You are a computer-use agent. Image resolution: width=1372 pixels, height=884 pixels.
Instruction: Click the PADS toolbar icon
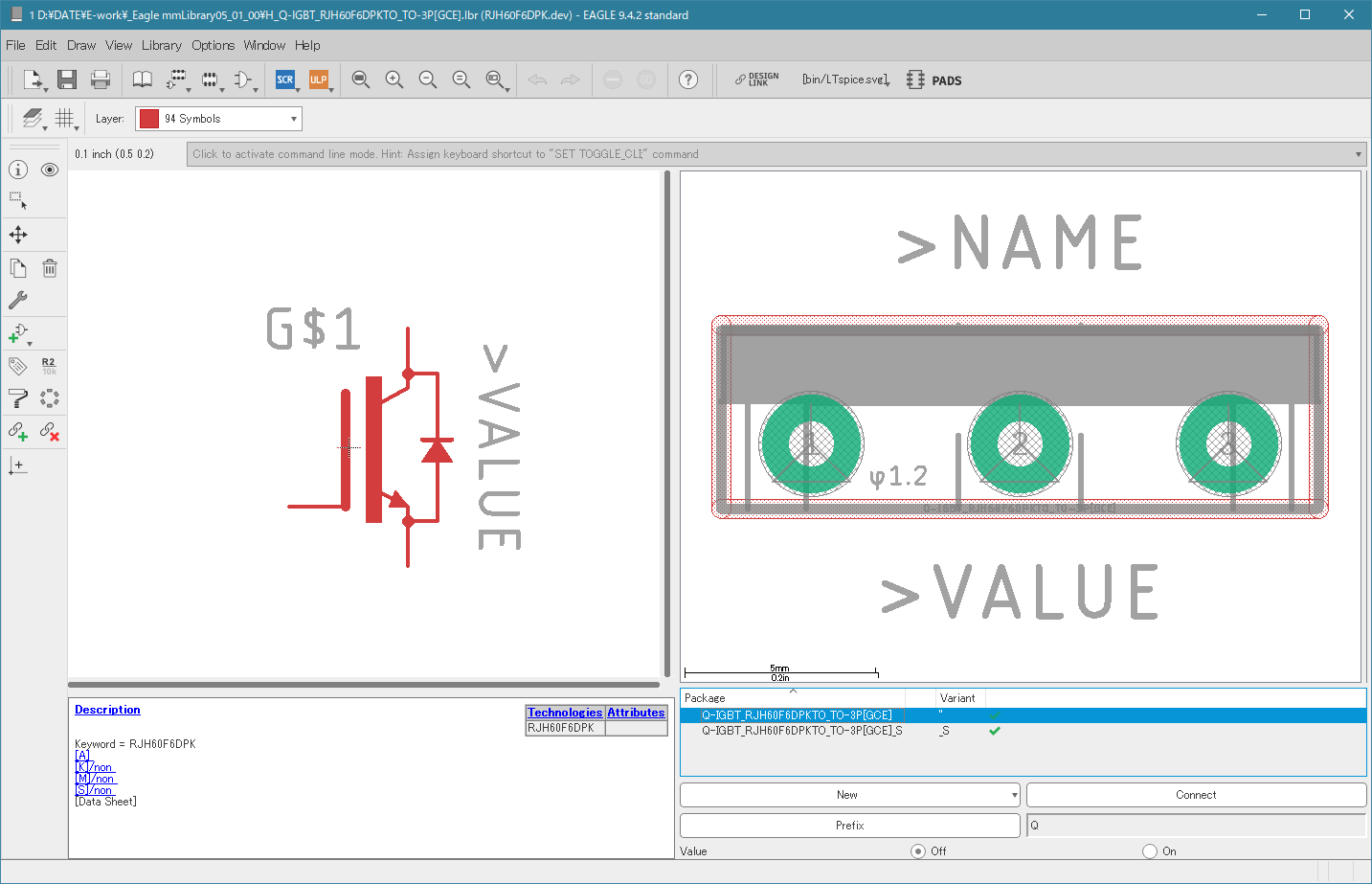[934, 80]
